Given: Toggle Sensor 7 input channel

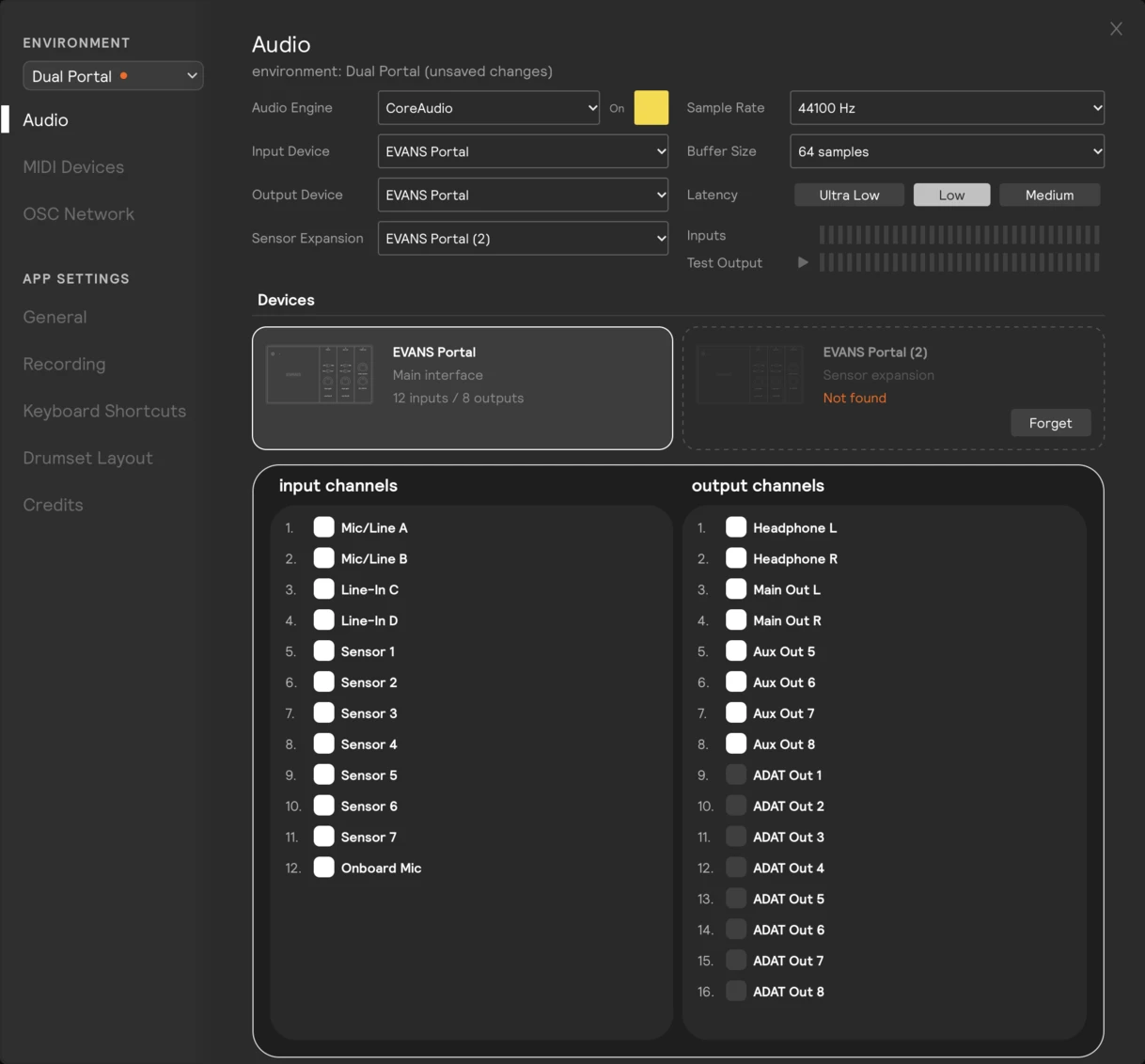Looking at the screenshot, I should 323,837.
